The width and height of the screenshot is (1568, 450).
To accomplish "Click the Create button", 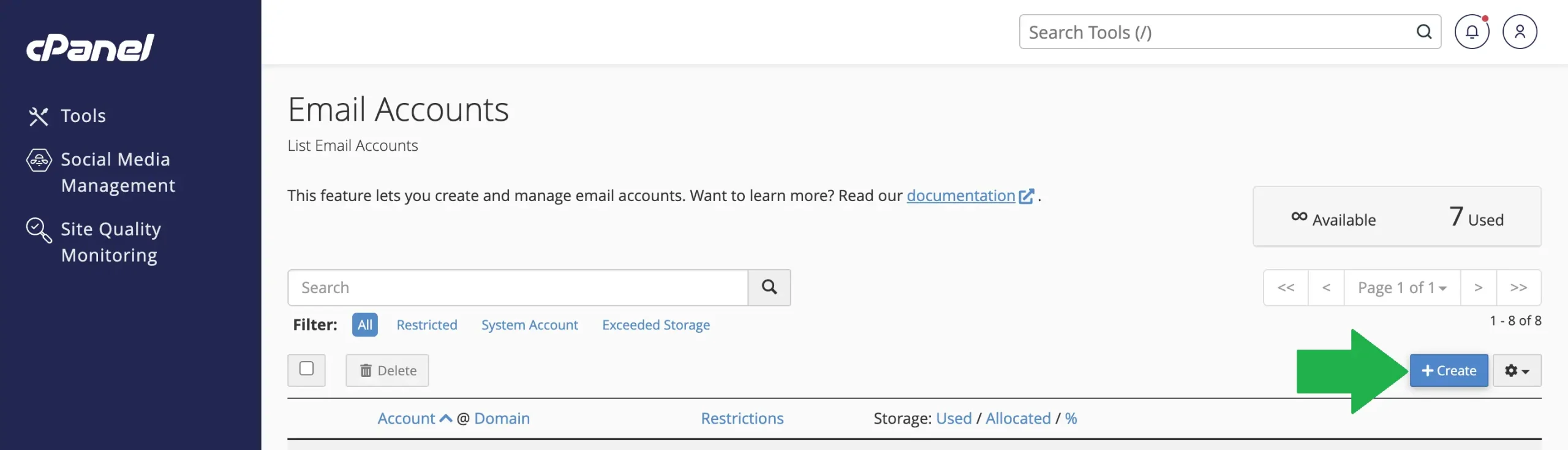I will tap(1449, 371).
